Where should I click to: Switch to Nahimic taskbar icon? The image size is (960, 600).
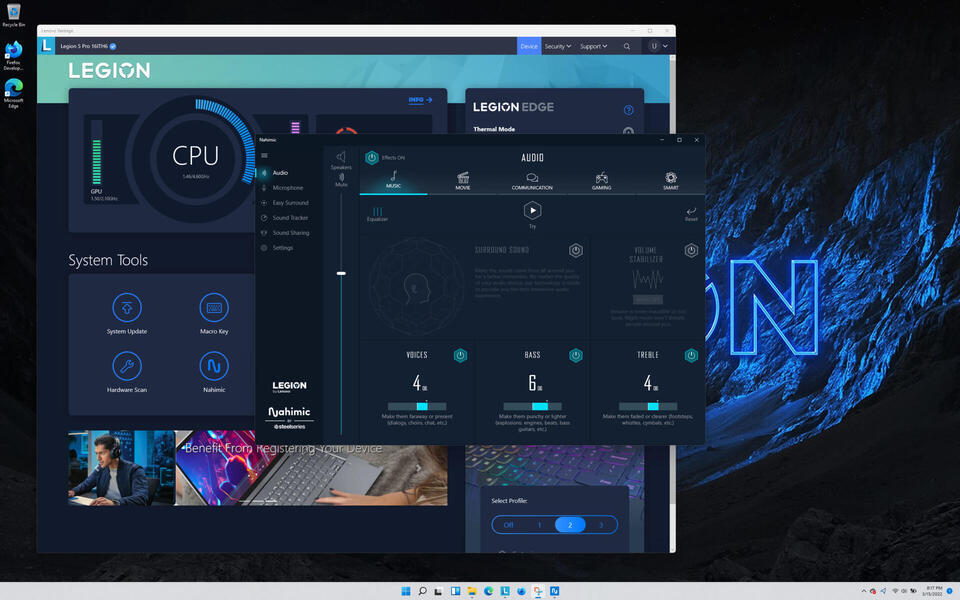click(x=555, y=591)
